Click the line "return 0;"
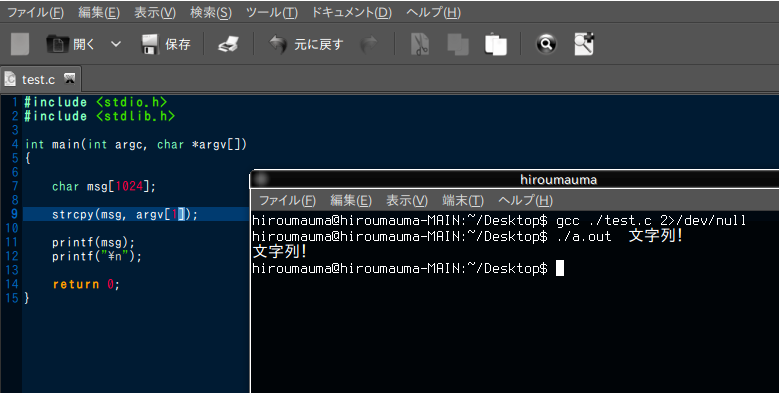Viewport: 779px width, 393px height. [86, 284]
